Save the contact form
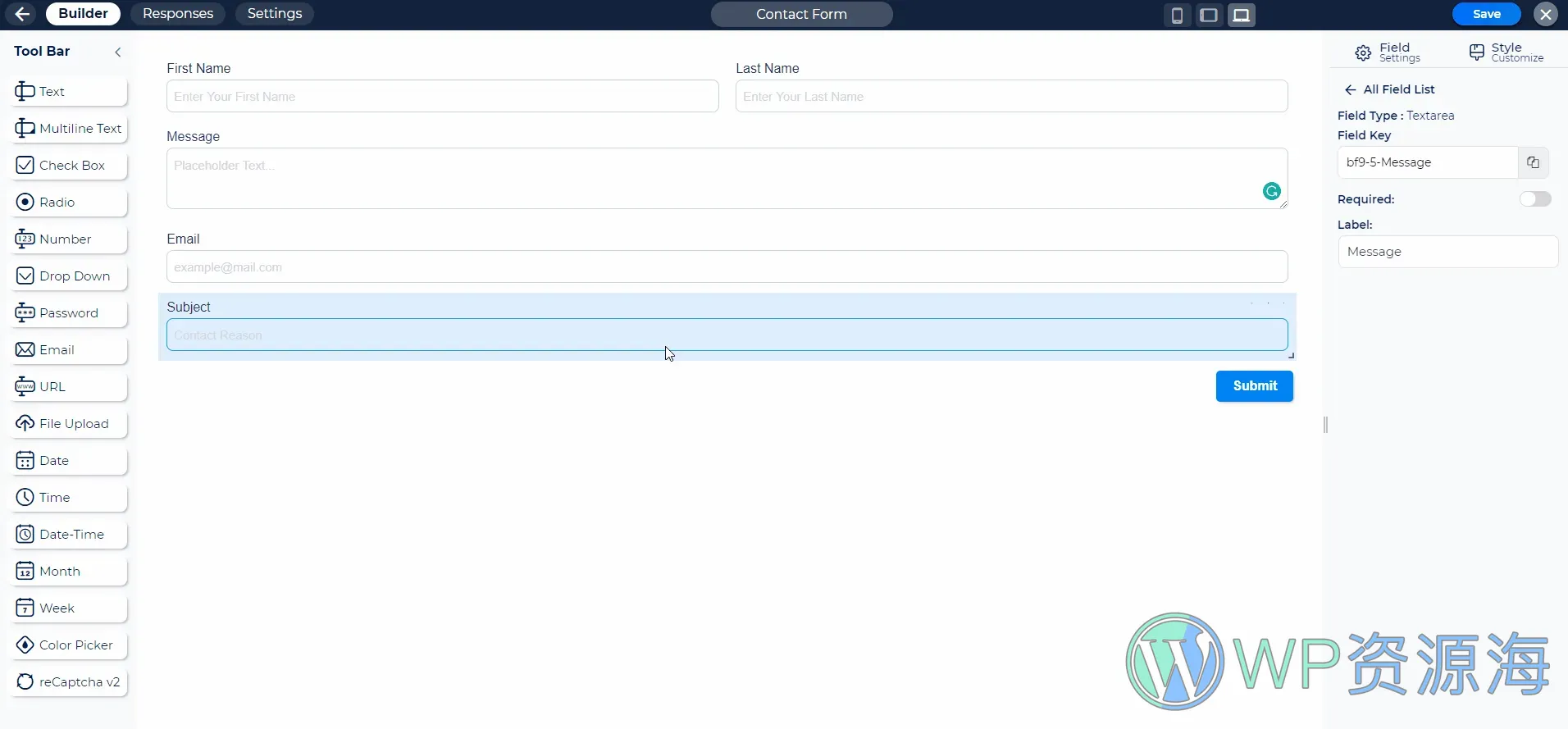 click(x=1486, y=14)
